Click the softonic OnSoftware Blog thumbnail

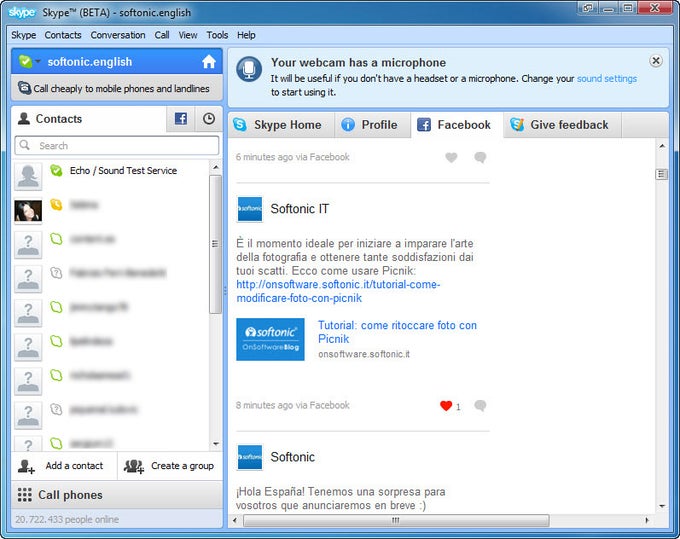270,339
